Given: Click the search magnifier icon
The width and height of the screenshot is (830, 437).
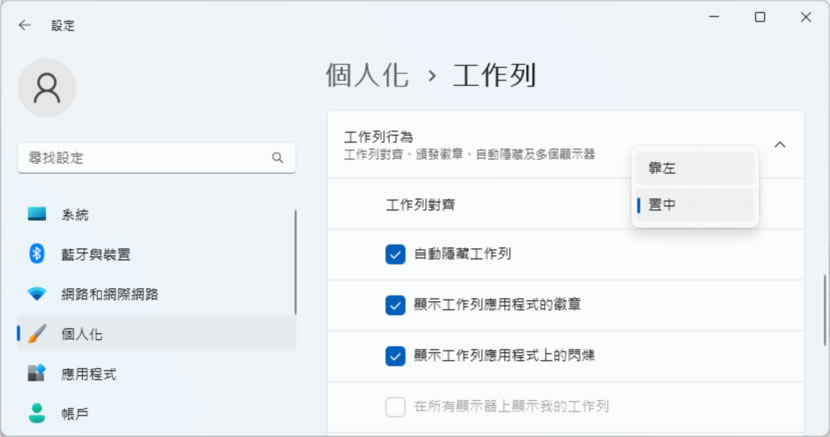Looking at the screenshot, I should (x=278, y=158).
